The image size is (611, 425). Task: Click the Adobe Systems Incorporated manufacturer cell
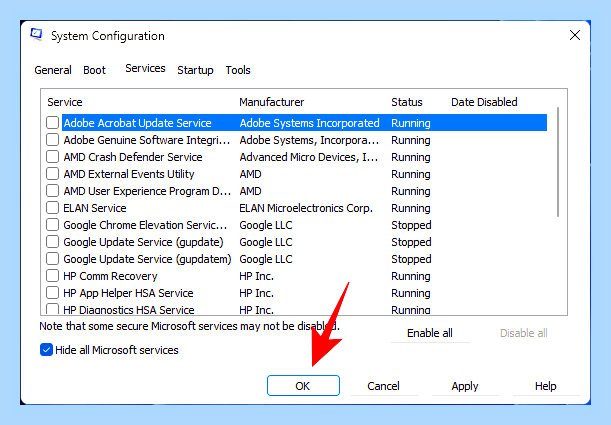pyautogui.click(x=309, y=123)
